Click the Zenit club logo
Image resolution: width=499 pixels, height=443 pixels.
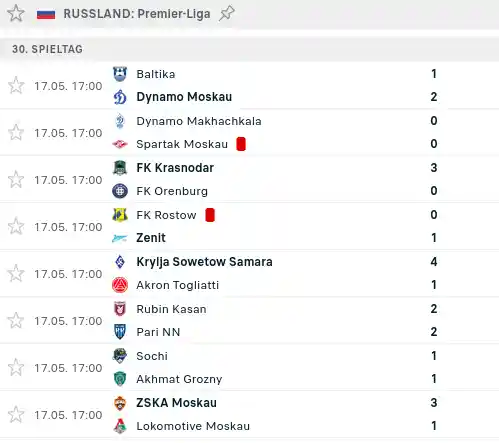120,238
